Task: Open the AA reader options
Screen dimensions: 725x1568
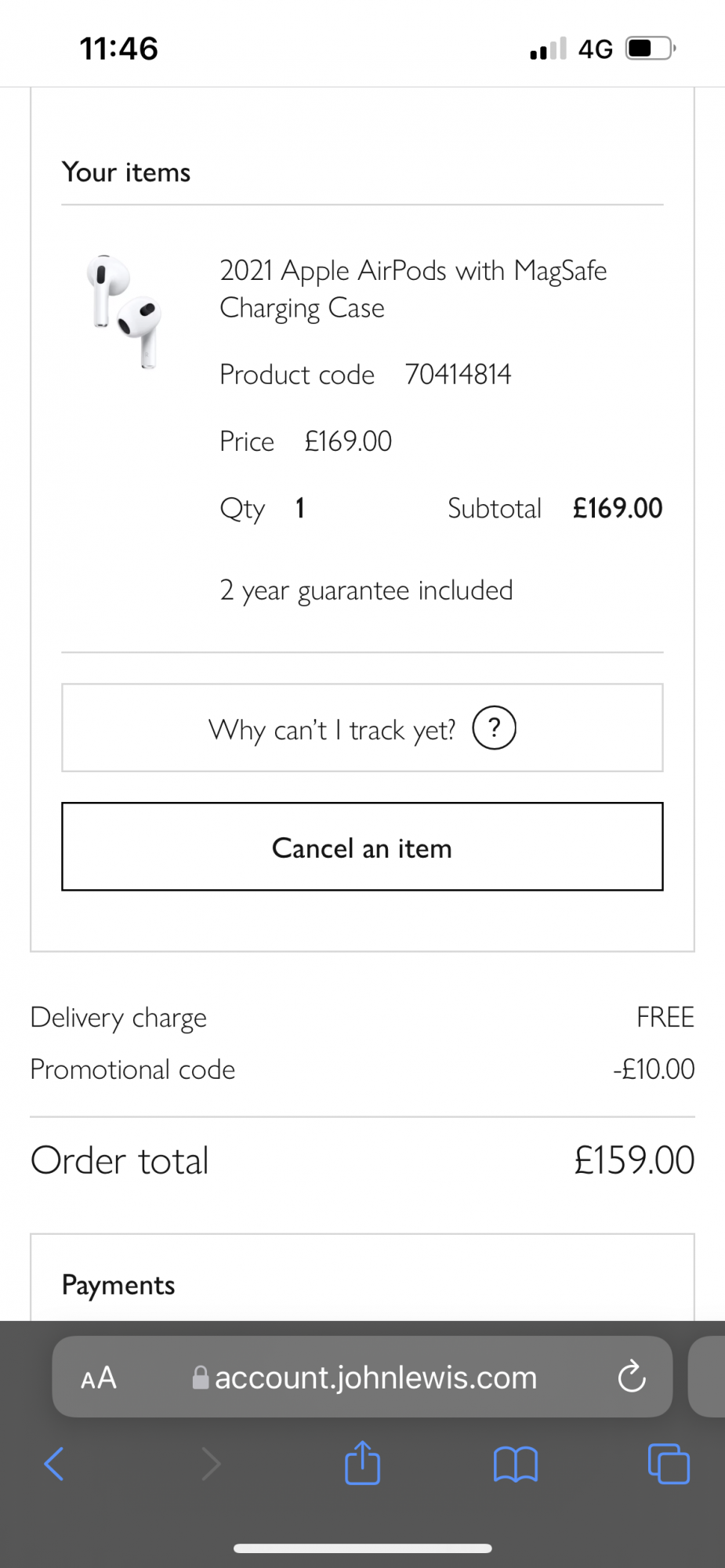Action: pyautogui.click(x=99, y=1377)
